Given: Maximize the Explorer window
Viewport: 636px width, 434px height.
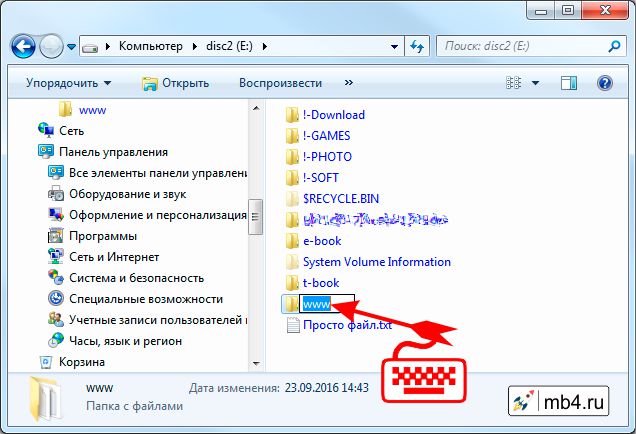Looking at the screenshot, I should pyautogui.click(x=568, y=11).
